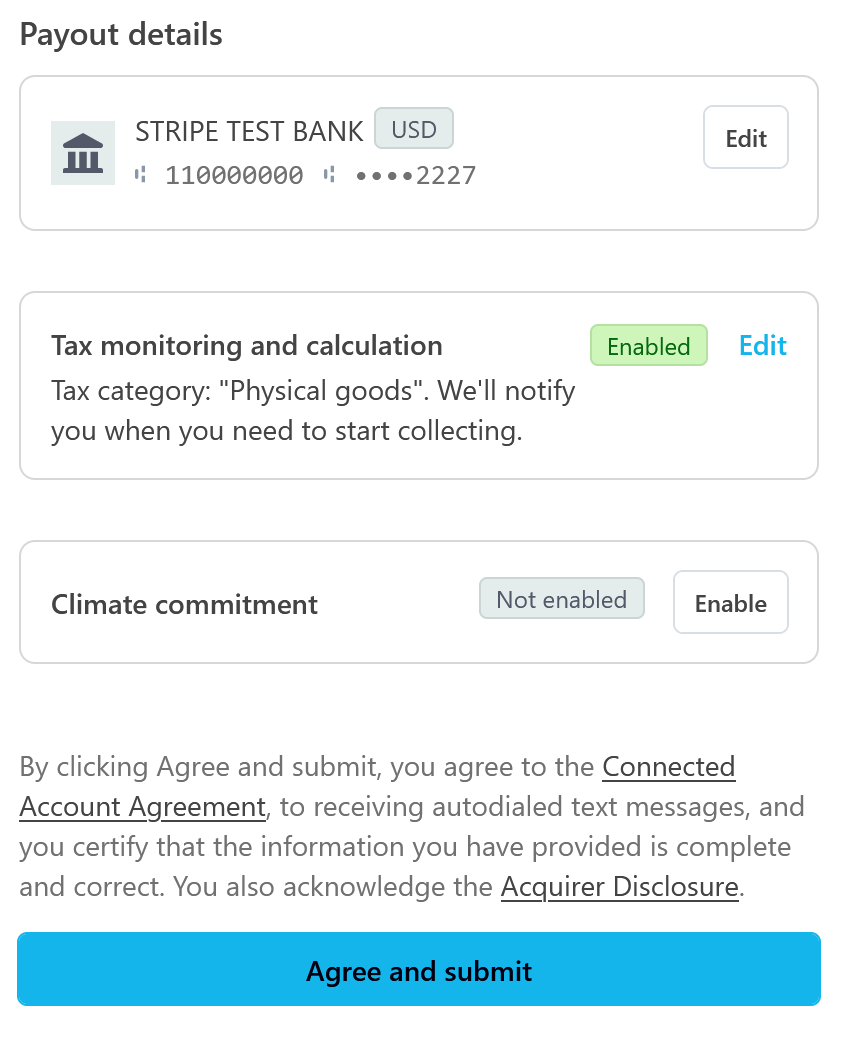Edit the Stripe Test Bank payout details
This screenshot has height=1058, width=841.
click(745, 138)
